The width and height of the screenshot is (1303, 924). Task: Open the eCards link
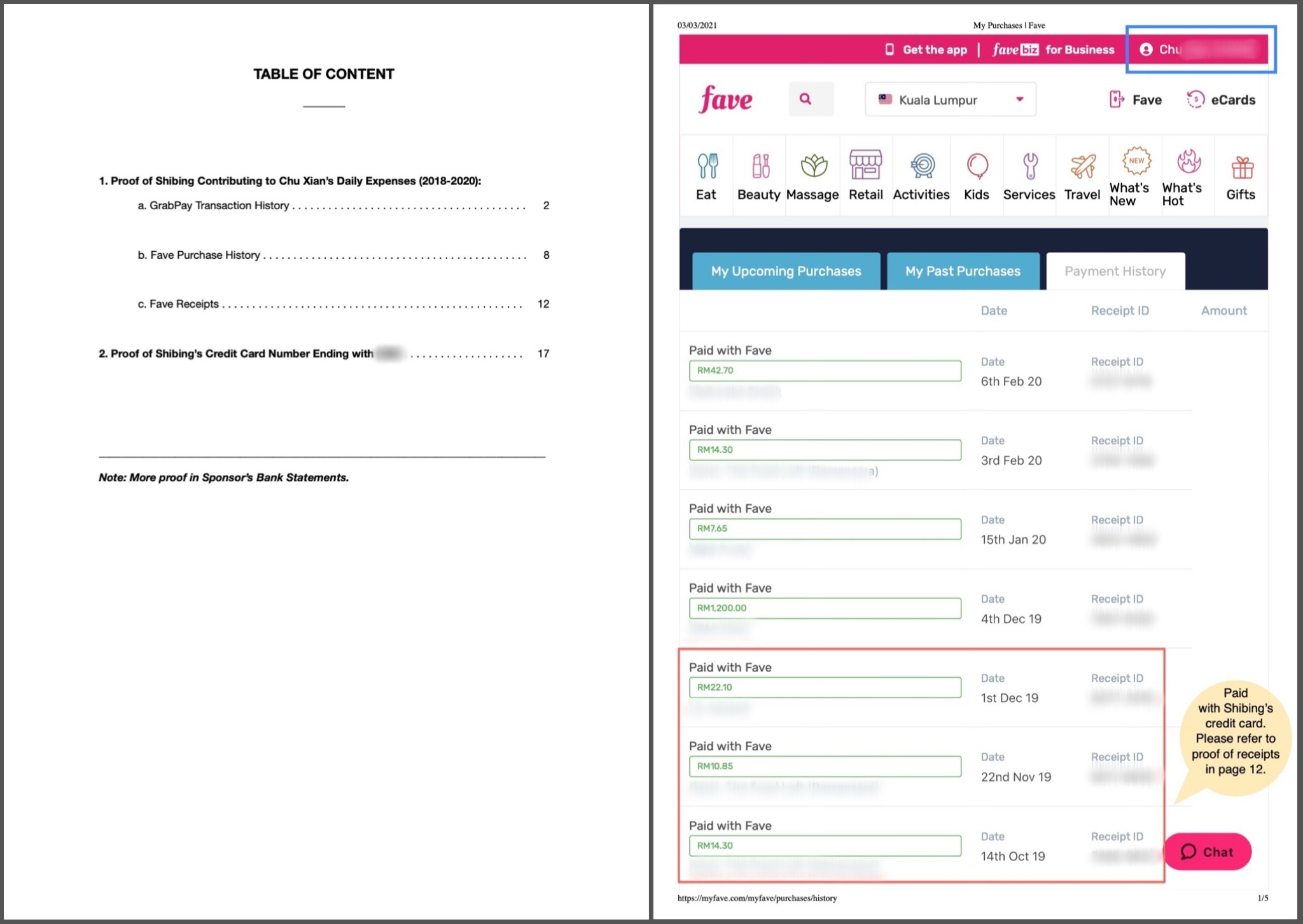1222,100
